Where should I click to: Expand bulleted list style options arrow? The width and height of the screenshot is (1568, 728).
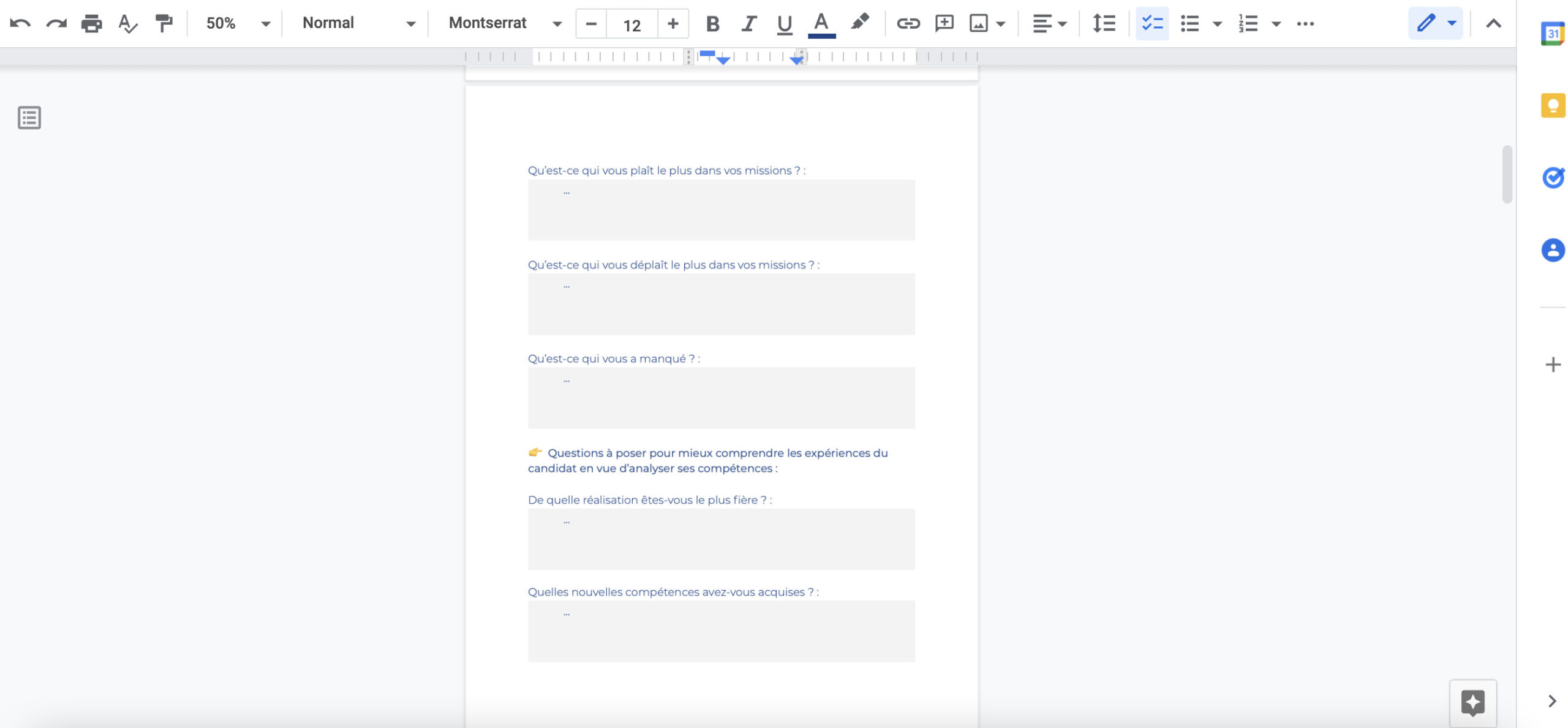coord(1218,24)
